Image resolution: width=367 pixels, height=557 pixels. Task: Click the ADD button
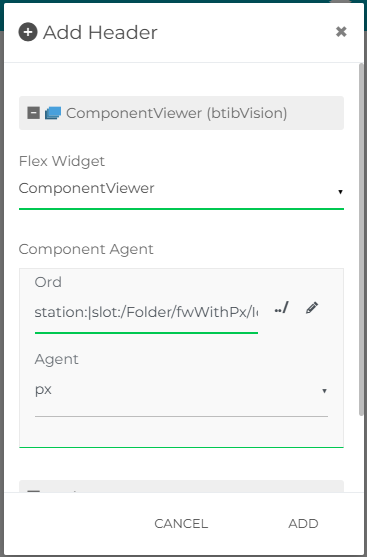(303, 524)
